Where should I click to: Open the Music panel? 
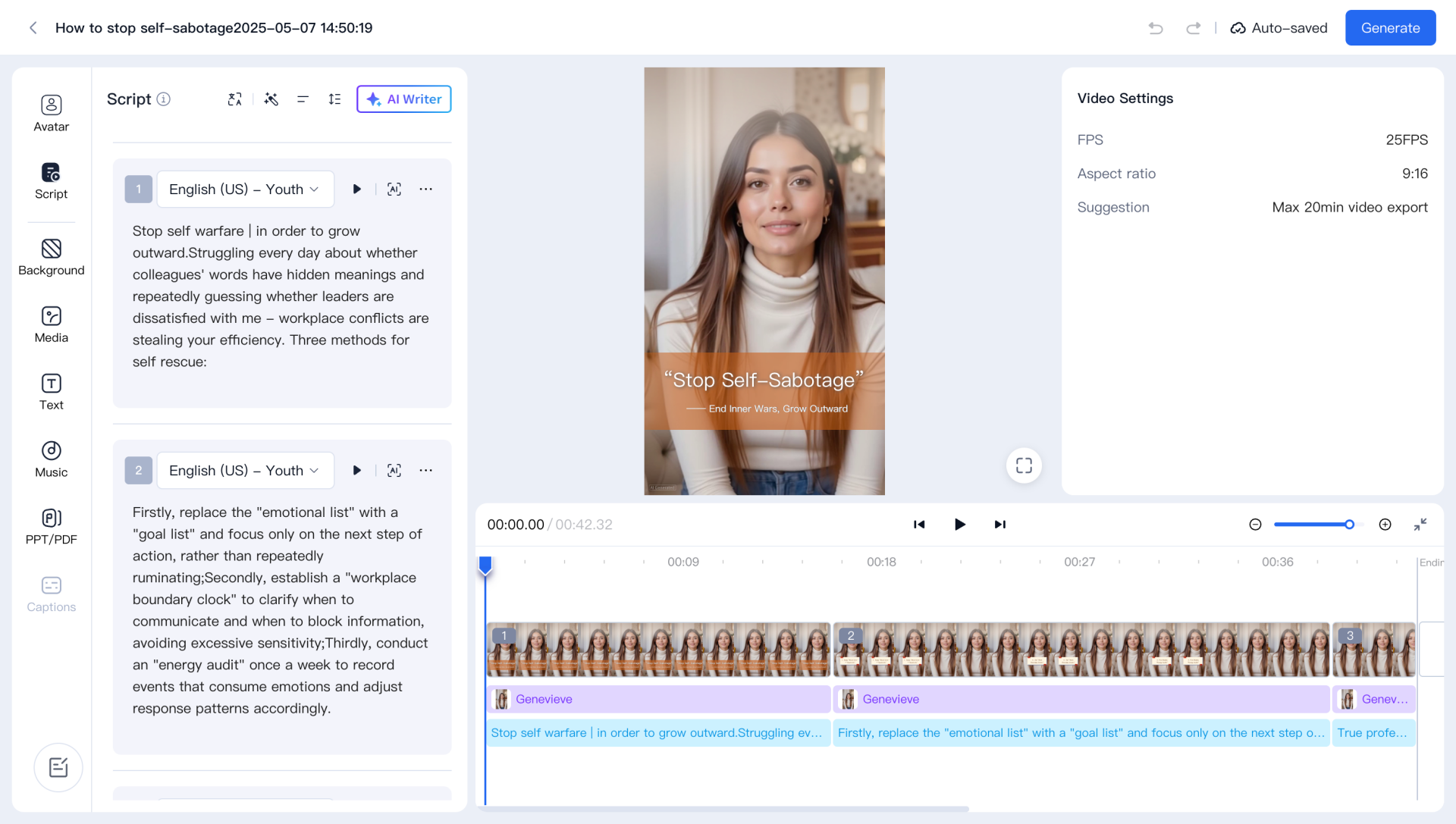click(x=51, y=459)
